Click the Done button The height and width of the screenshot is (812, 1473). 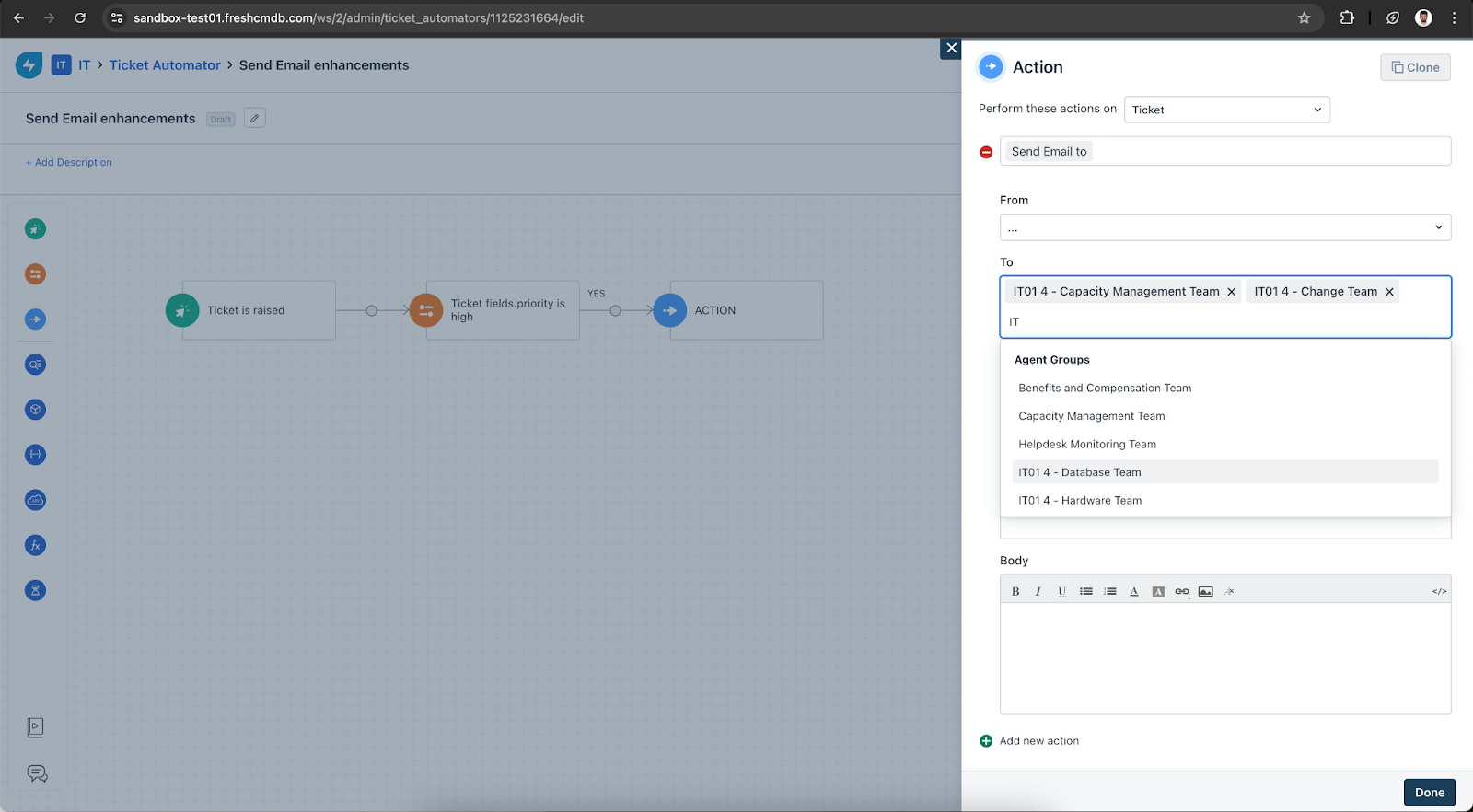(x=1429, y=793)
